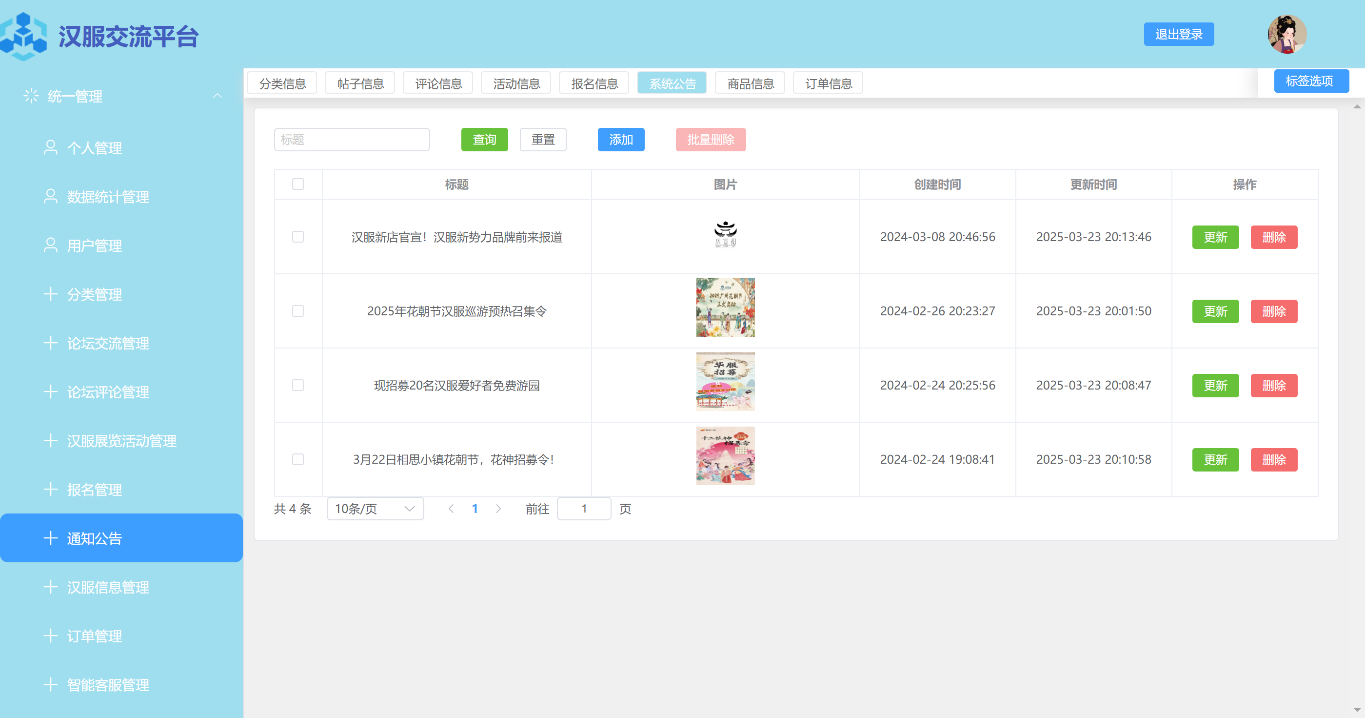Open the 汉服新店官宣 row thumbnail image

725,235
